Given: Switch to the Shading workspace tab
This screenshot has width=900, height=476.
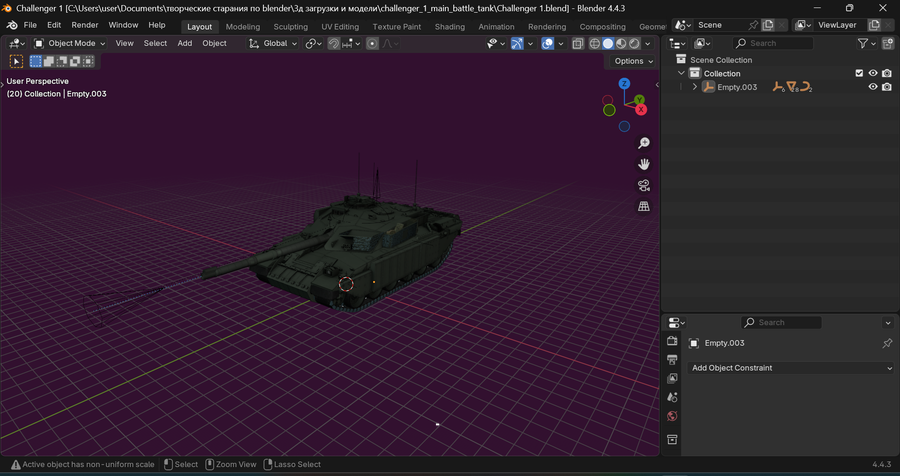Looking at the screenshot, I should 449,26.
